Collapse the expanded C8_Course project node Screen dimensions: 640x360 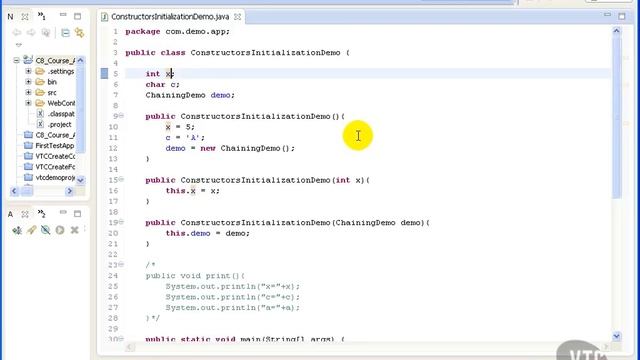16,60
